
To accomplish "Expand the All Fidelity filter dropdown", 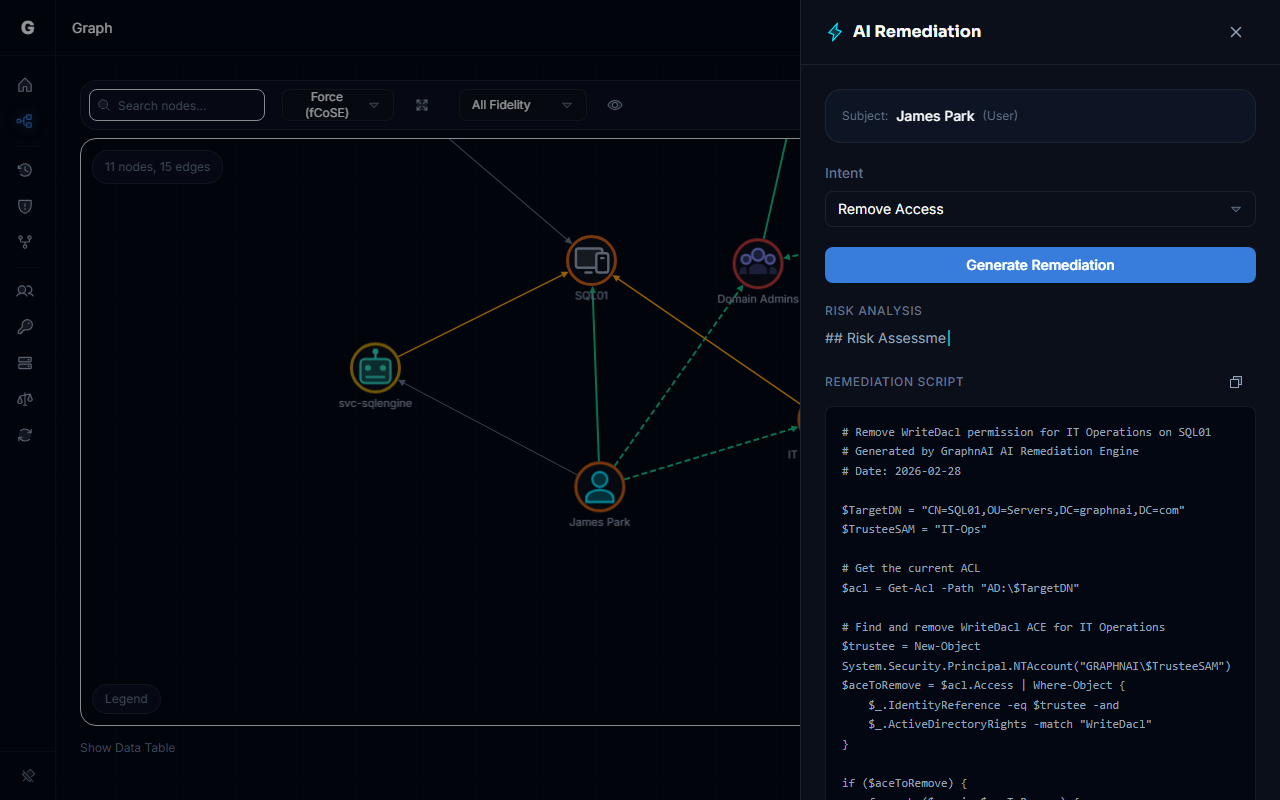I will (522, 105).
